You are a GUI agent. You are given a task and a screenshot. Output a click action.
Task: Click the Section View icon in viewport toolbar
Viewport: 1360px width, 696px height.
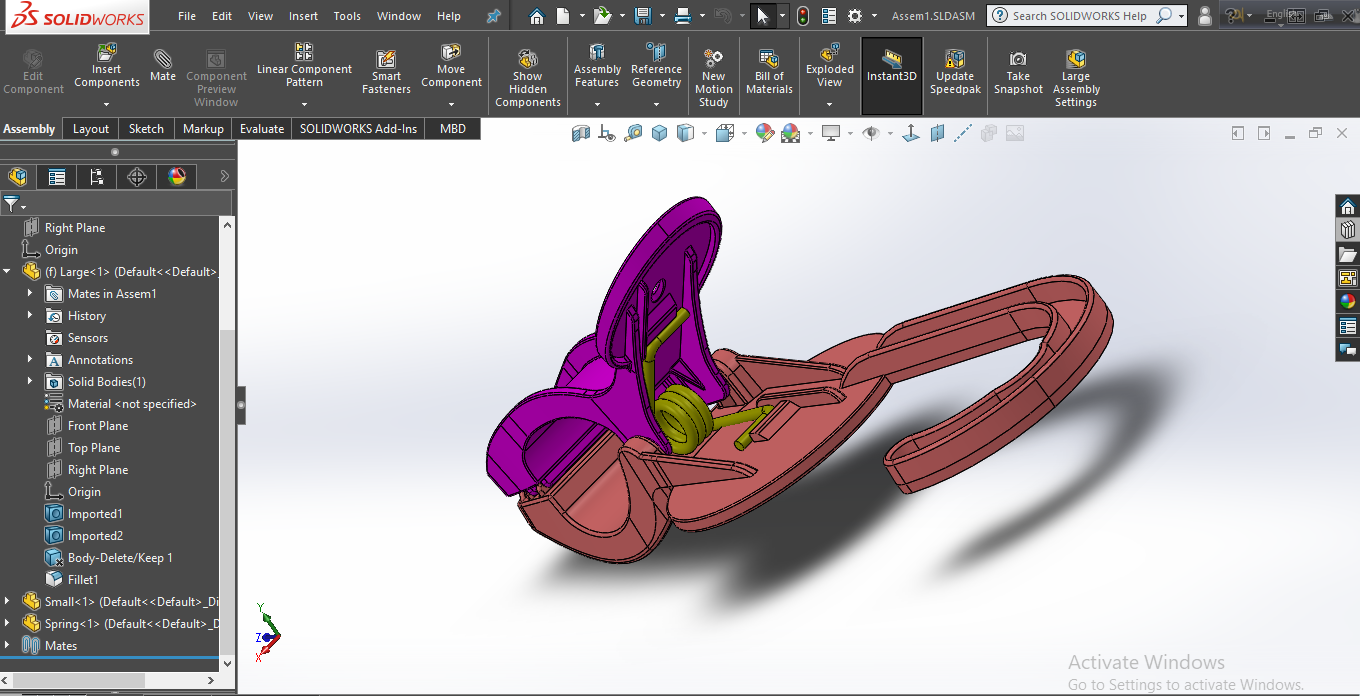pyautogui.click(x=582, y=133)
